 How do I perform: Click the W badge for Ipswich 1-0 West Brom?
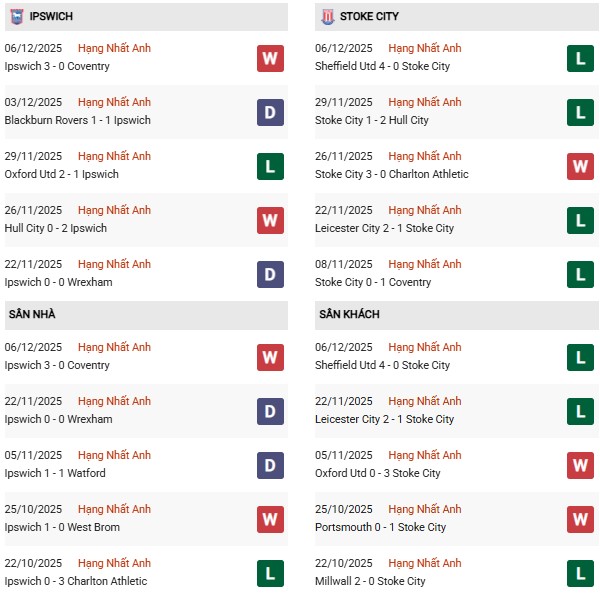click(x=270, y=519)
